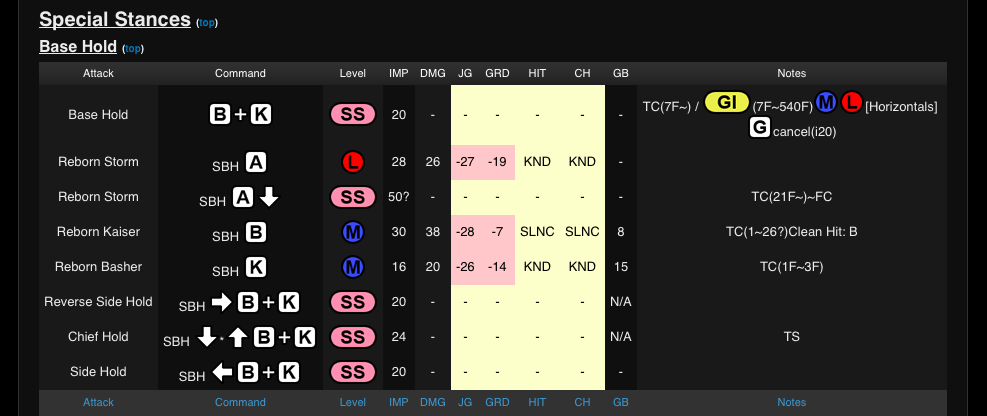Click the blue M icon for Reborn Basher
The image size is (987, 416).
(353, 267)
